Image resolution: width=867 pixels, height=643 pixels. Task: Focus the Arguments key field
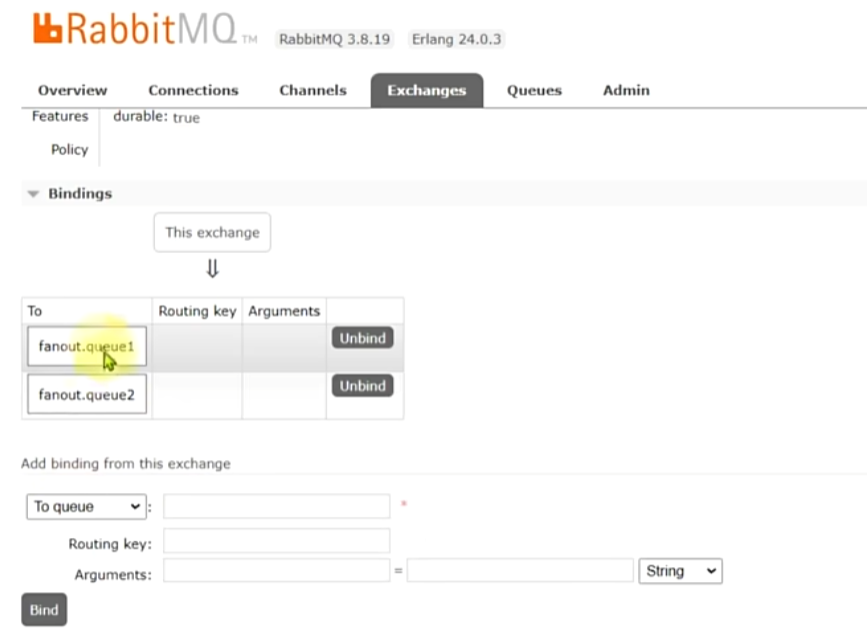pos(276,571)
